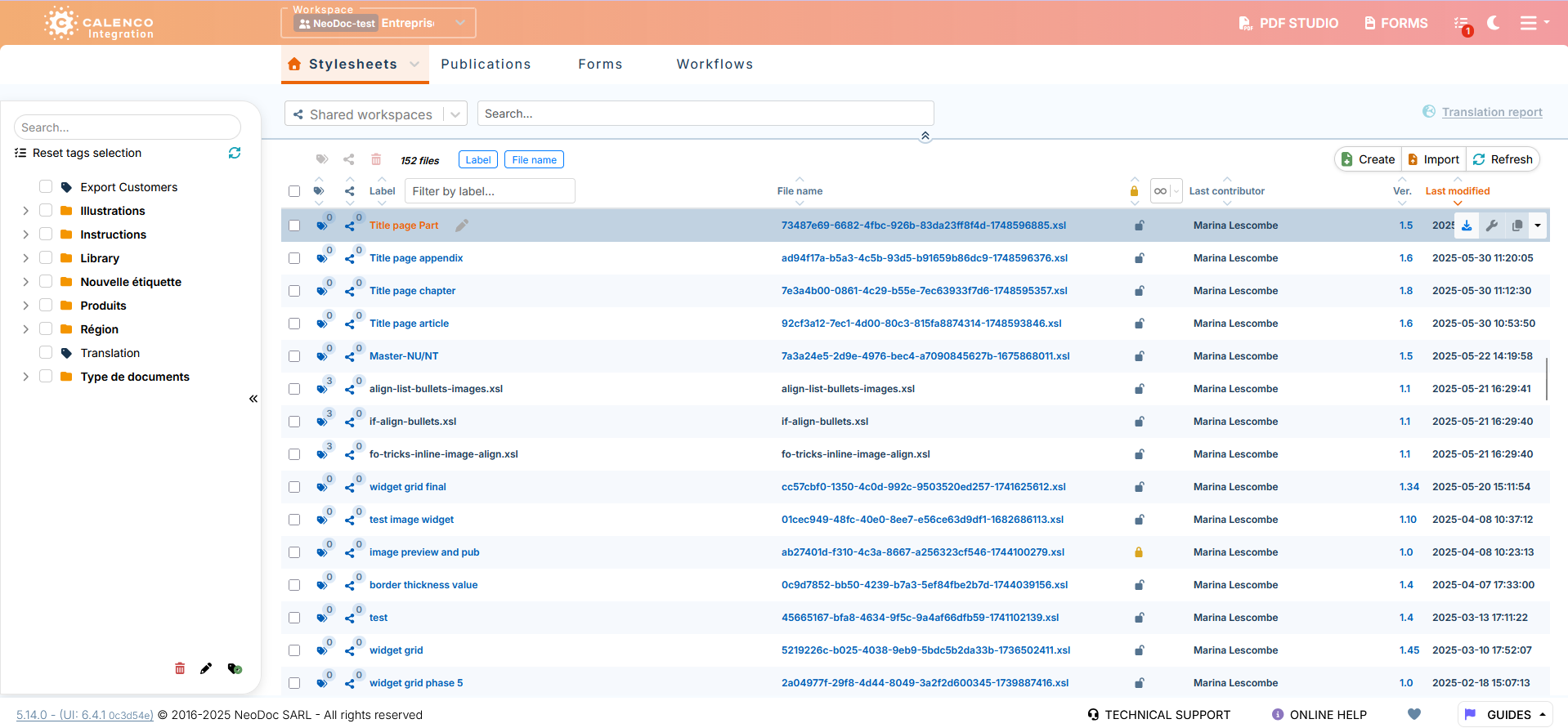Click the Create button
This screenshot has height=728, width=1568.
pos(1369,159)
